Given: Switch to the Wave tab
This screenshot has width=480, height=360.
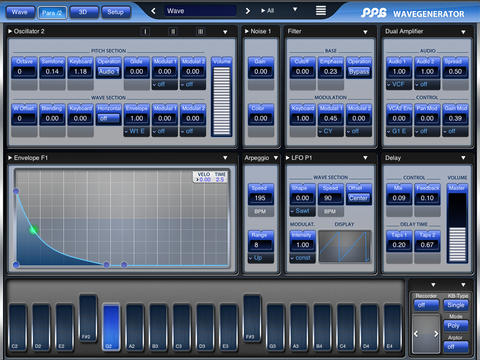Looking at the screenshot, I should point(20,12).
